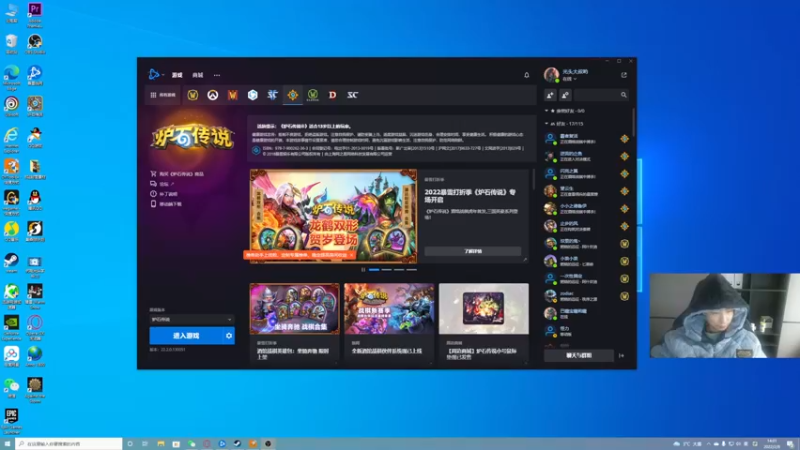The height and width of the screenshot is (450, 800).
Task: Open the patch notes link
Action: tap(164, 194)
